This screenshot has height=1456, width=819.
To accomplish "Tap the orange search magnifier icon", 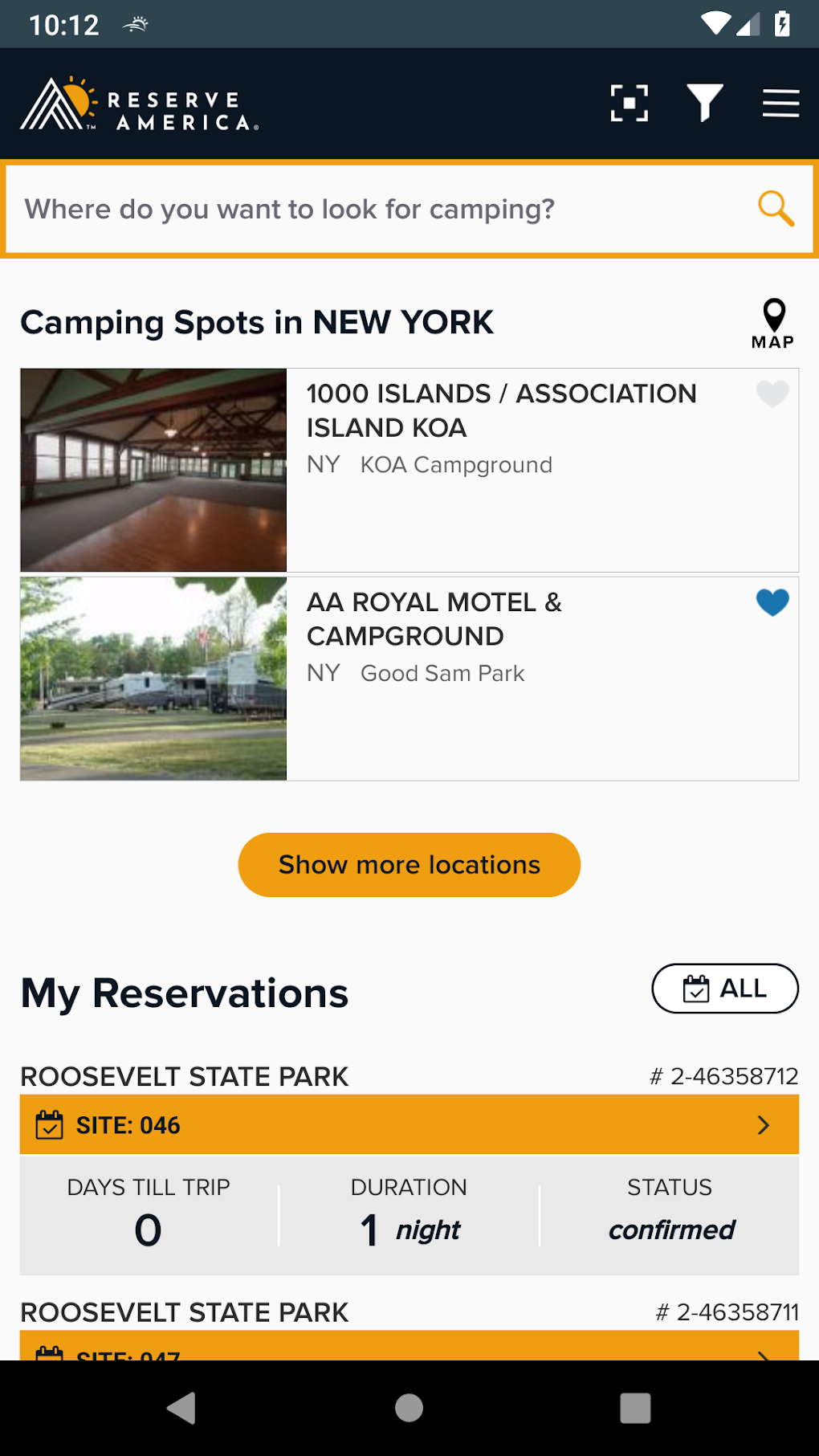I will [x=776, y=209].
